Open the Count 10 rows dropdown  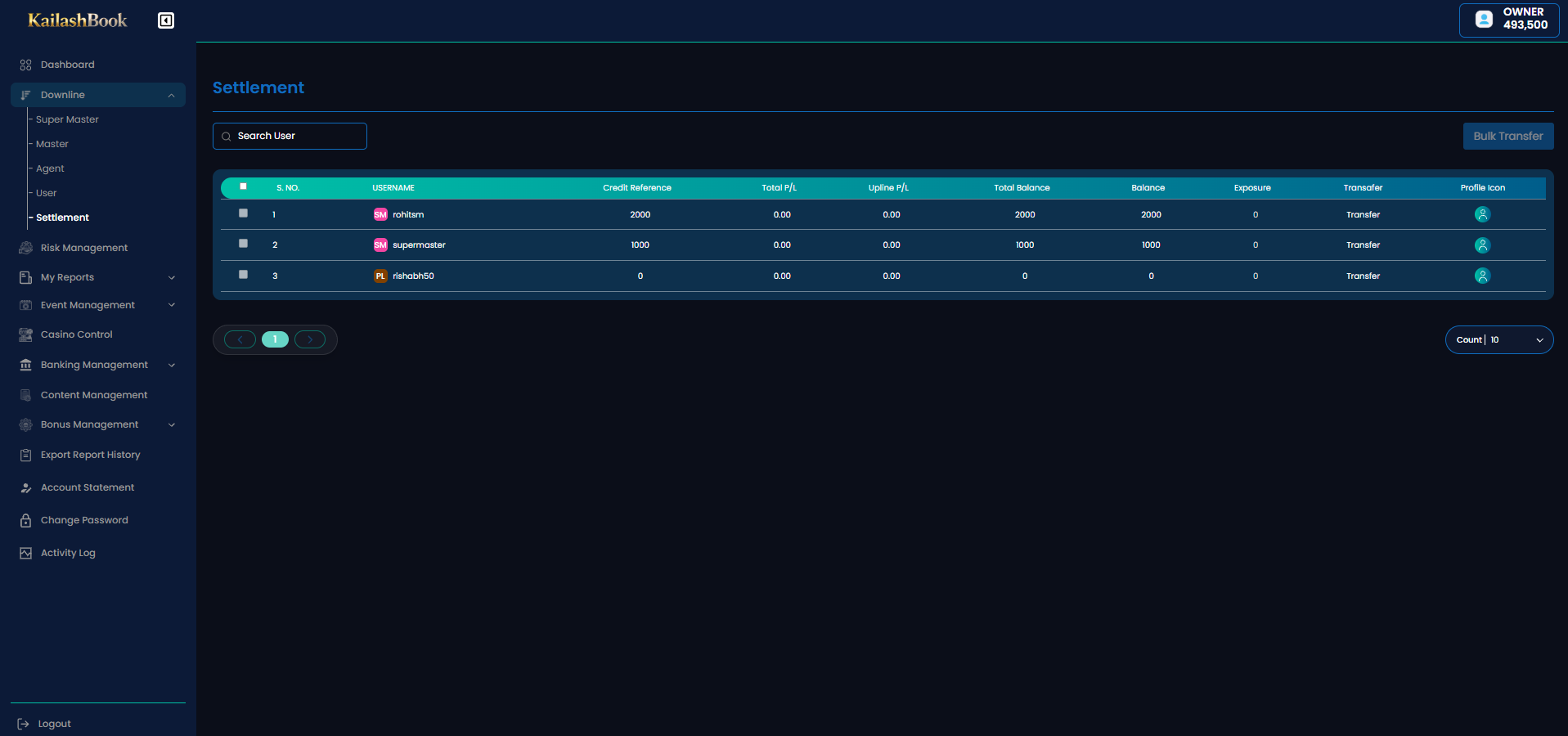(1499, 339)
